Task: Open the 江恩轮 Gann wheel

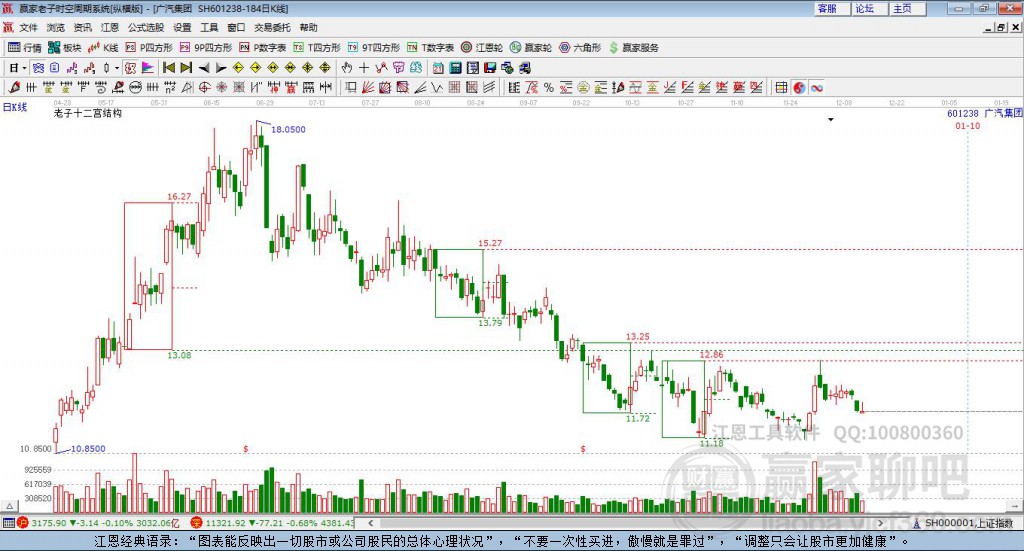Action: pyautogui.click(x=482, y=48)
